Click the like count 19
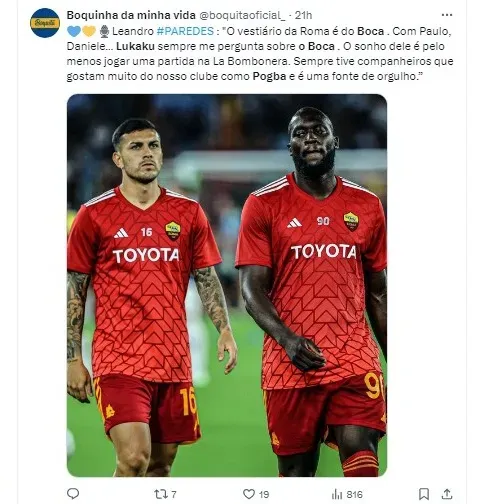The image size is (482, 504). [x=264, y=494]
